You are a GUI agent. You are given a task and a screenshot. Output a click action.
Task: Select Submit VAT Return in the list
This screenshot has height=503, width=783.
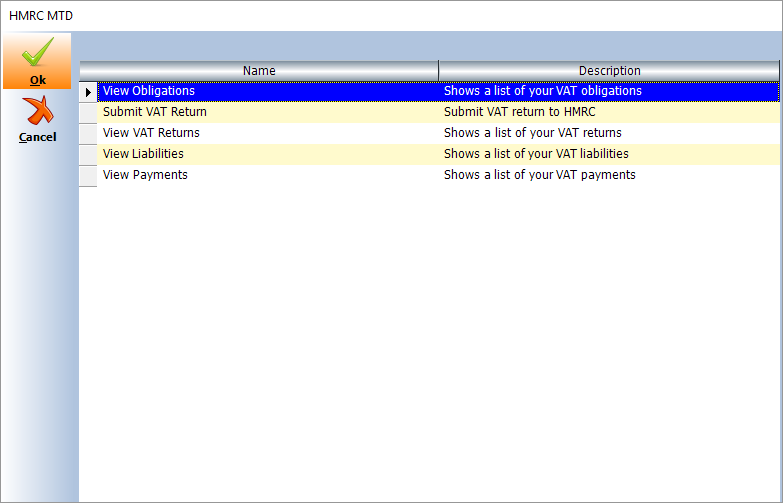click(x=155, y=112)
